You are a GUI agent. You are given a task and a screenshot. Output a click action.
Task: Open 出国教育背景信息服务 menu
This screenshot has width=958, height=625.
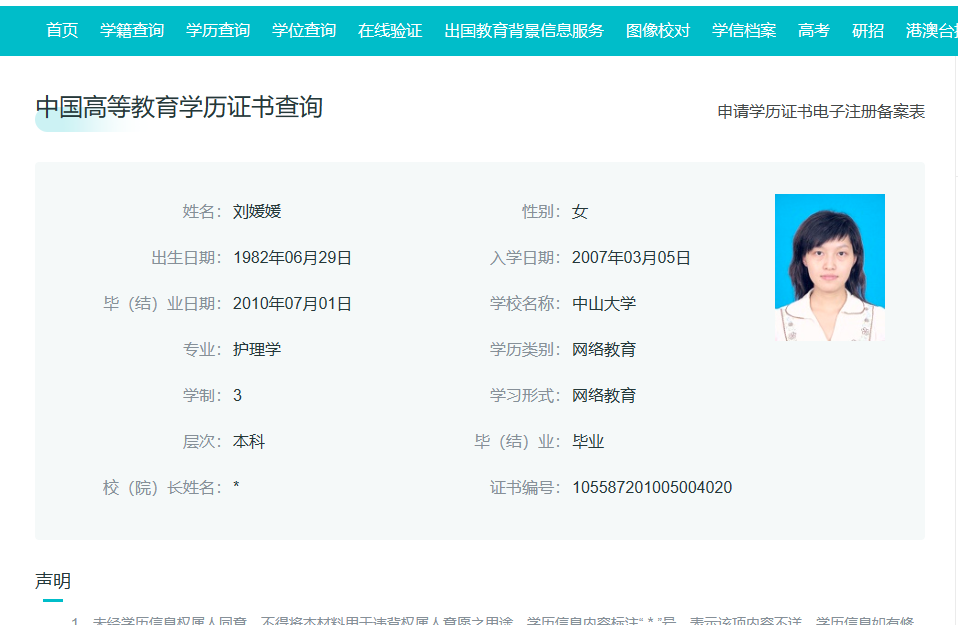[x=524, y=31]
